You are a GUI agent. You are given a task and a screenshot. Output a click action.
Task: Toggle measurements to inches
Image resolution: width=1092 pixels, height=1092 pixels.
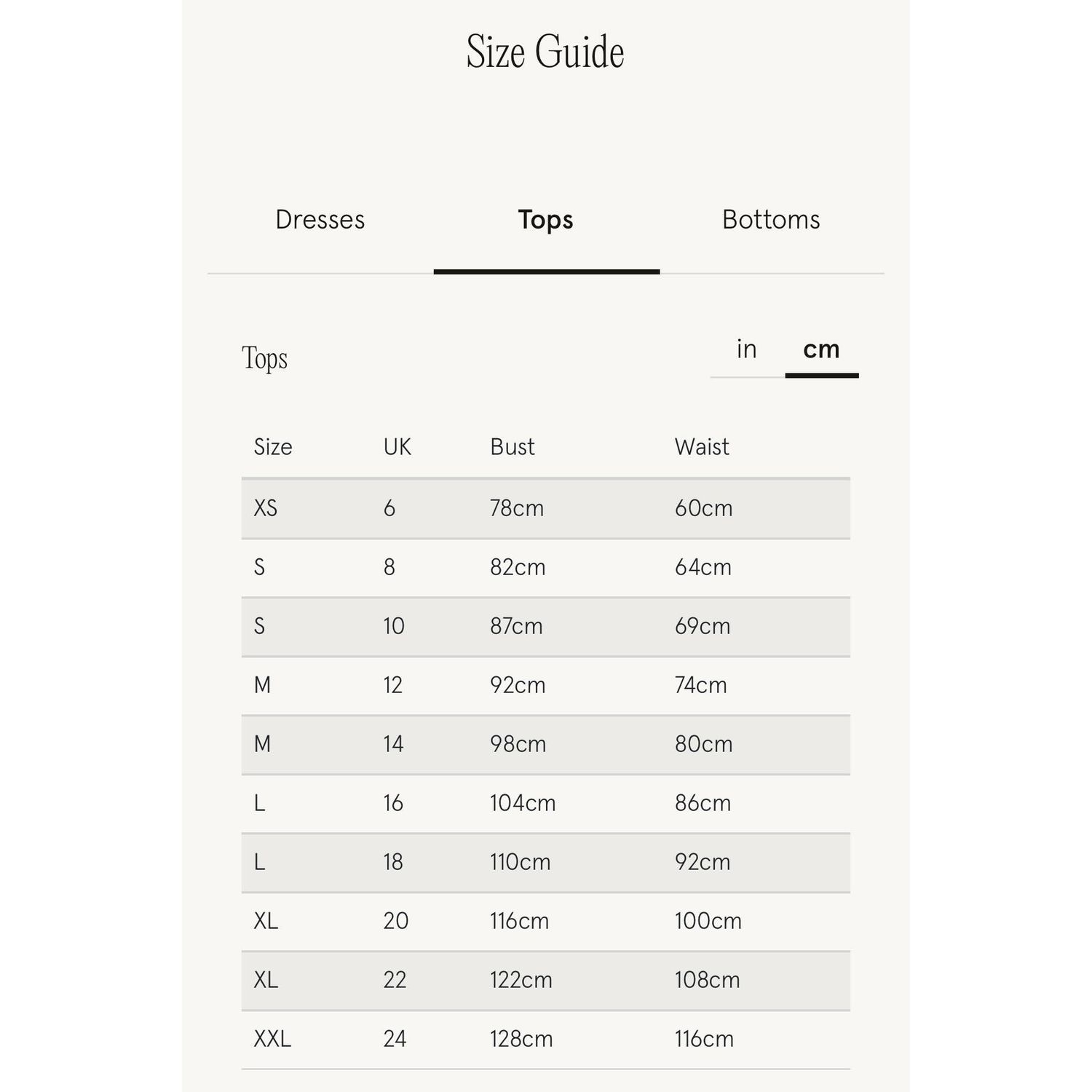747,349
